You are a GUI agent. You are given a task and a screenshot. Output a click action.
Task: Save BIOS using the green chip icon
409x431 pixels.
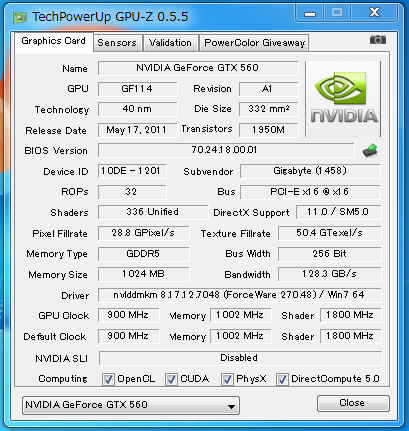(370, 151)
